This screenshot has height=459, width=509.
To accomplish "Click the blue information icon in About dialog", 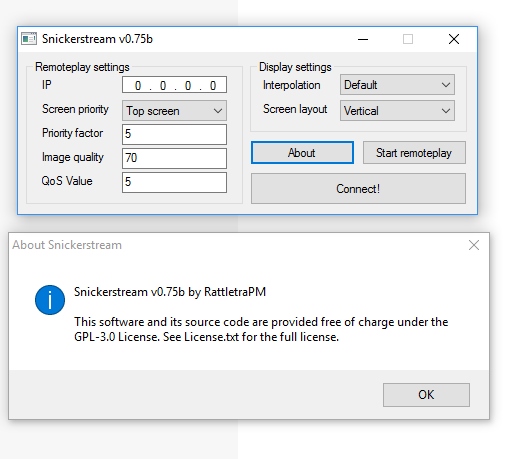I will [x=50, y=300].
